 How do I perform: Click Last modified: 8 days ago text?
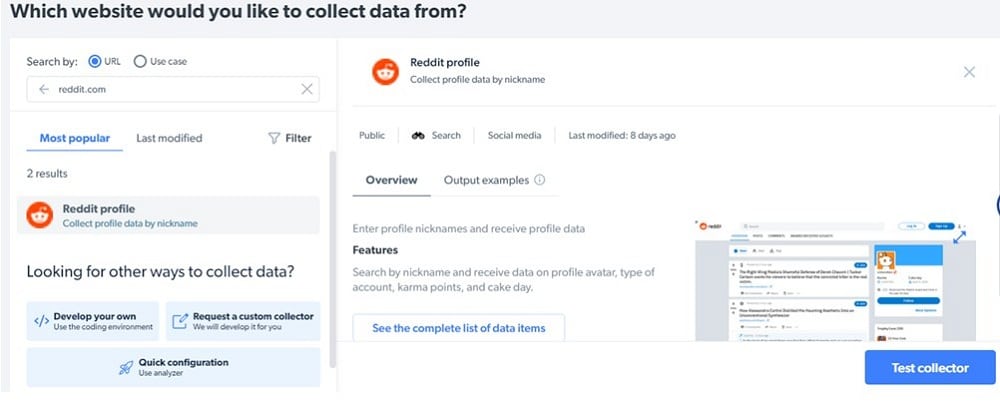click(x=622, y=136)
